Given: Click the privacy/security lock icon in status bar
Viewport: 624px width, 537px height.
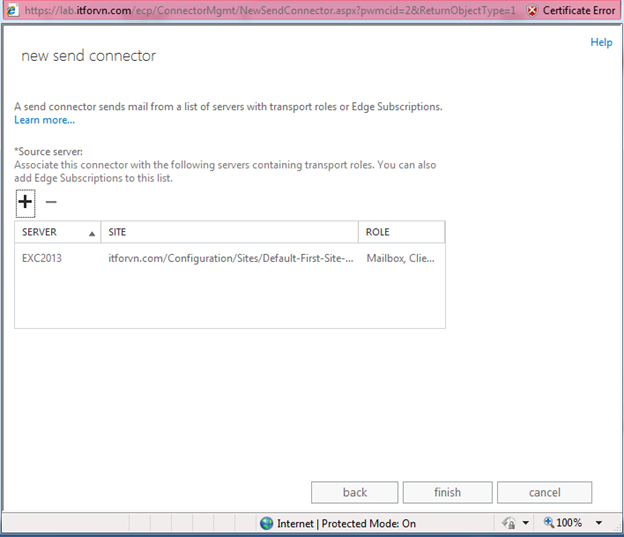Looking at the screenshot, I should pos(508,523).
